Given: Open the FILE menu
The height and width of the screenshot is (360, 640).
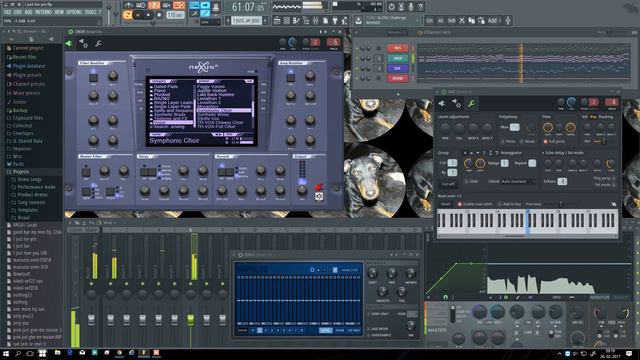Looking at the screenshot, I should pyautogui.click(x=7, y=12).
